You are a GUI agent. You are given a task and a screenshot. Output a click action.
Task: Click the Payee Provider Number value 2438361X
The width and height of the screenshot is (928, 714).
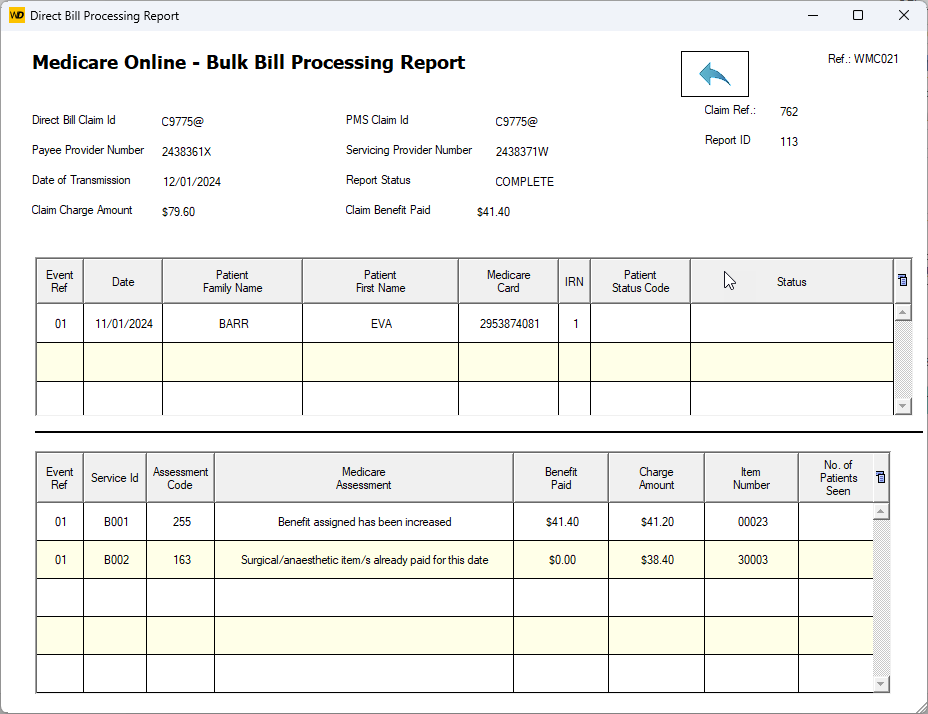point(186,152)
